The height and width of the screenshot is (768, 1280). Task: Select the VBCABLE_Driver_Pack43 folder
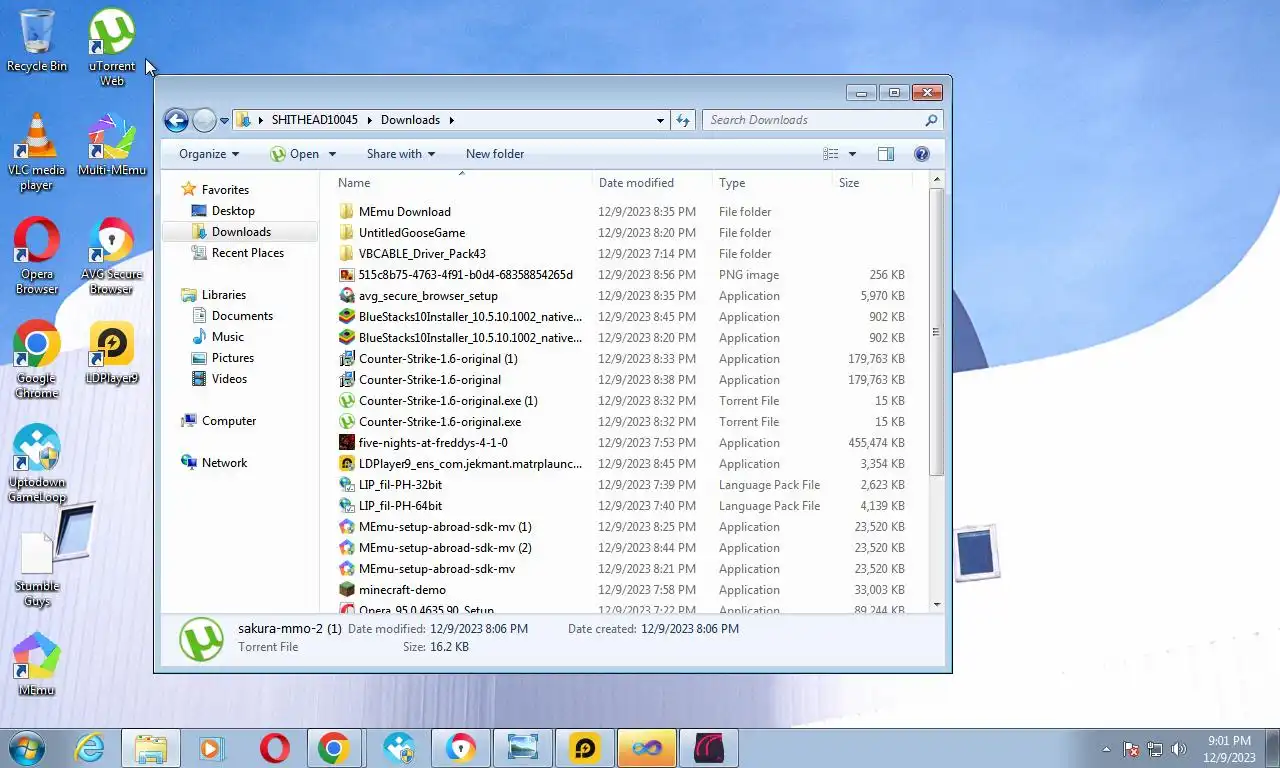click(422, 254)
